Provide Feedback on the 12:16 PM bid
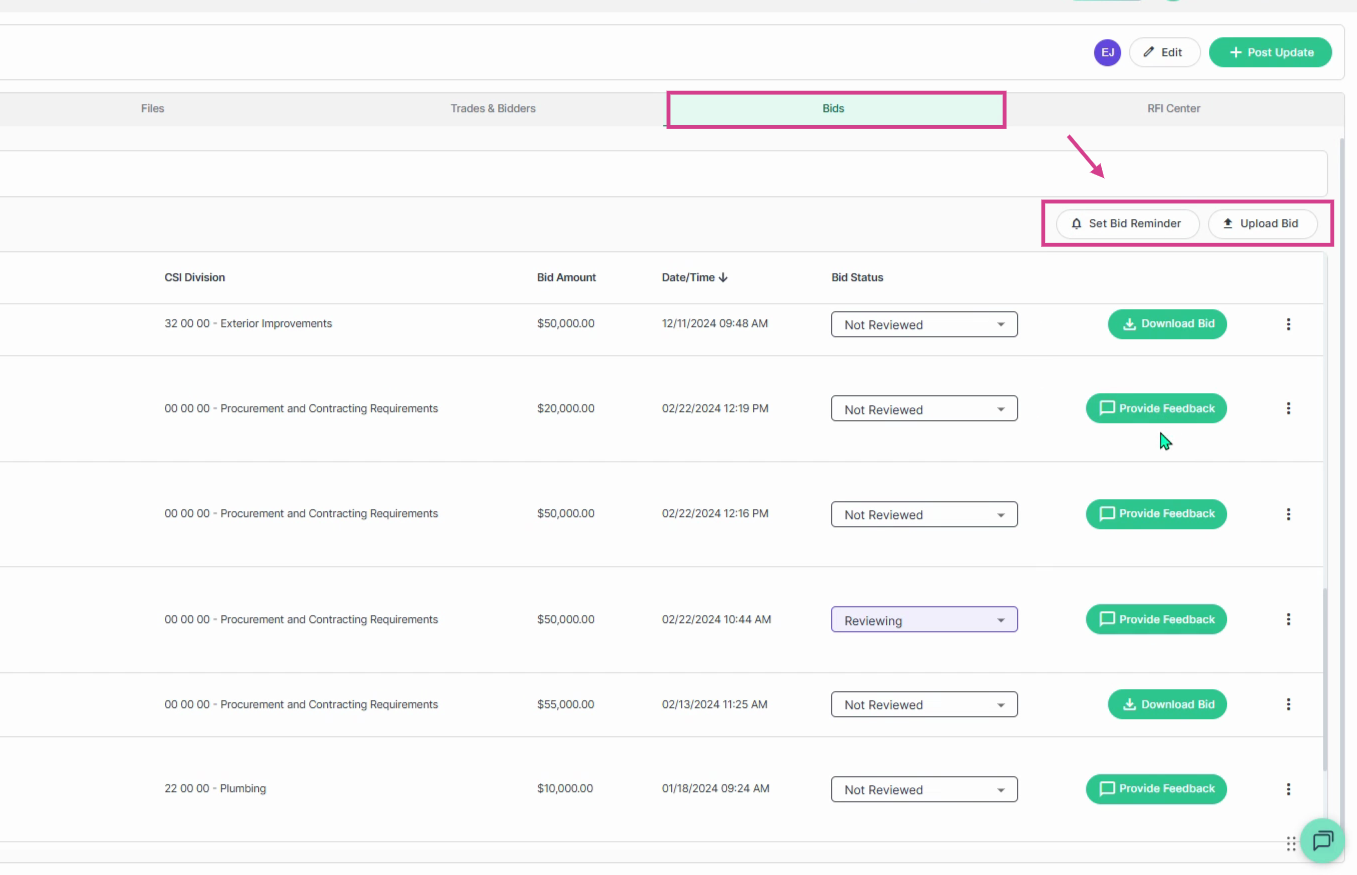This screenshot has width=1357, height=875. point(1156,514)
